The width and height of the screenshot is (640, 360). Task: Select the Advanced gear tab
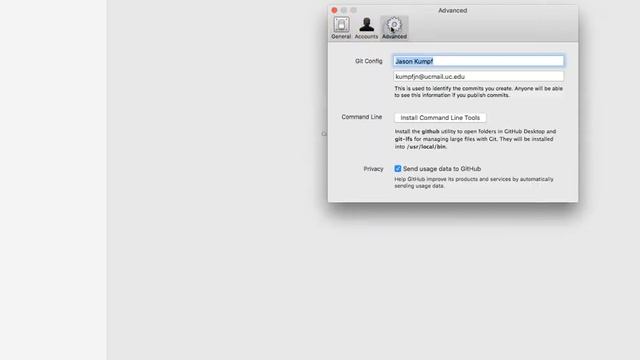pos(394,28)
